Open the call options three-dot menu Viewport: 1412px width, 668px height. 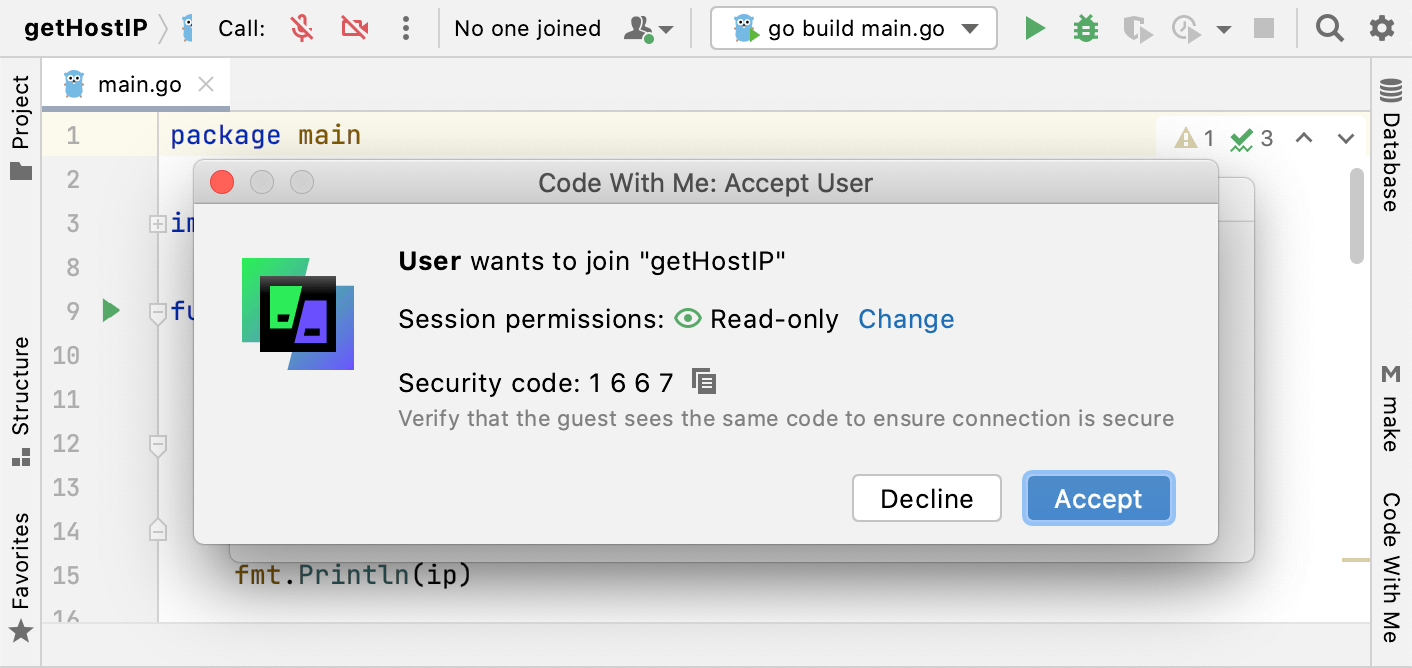coord(405,28)
